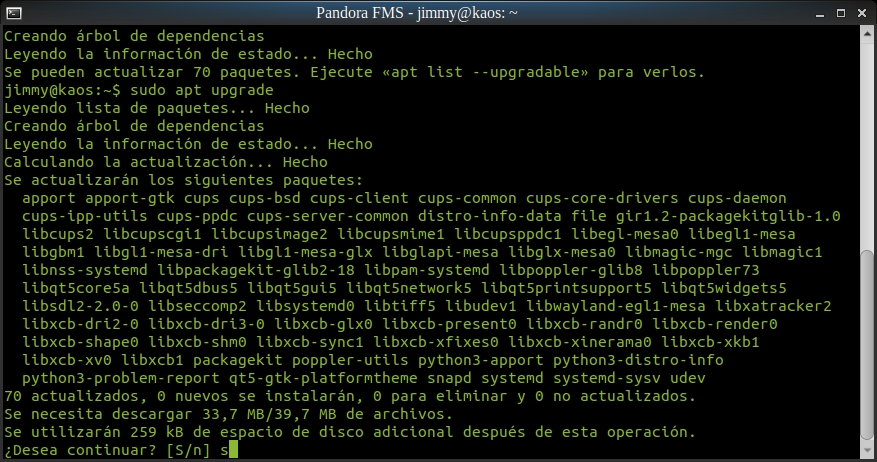Open the terminal window menu icon
The image size is (877, 462).
[x=12, y=12]
